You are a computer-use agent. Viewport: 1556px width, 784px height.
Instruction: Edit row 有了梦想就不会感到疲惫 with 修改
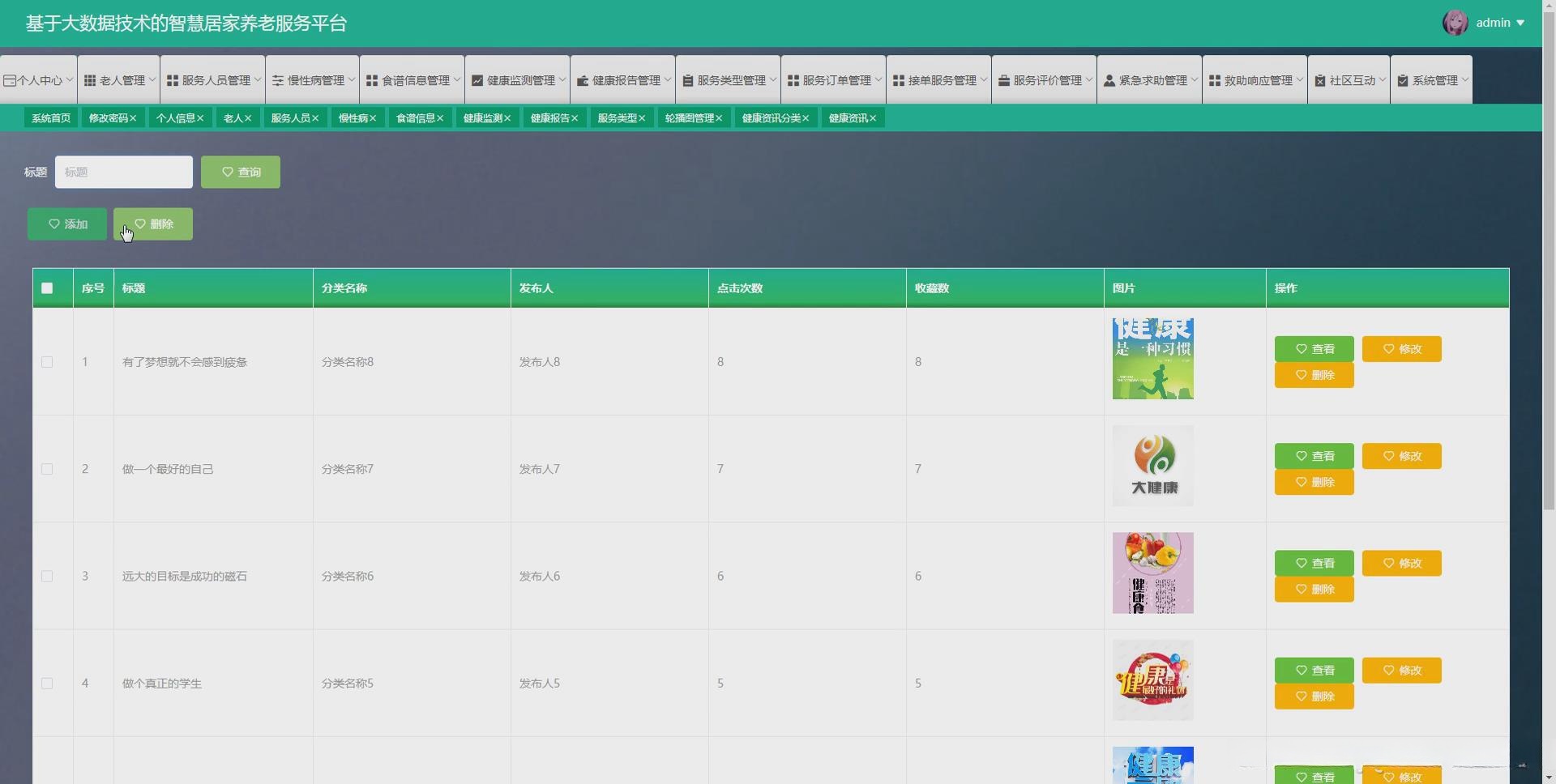coord(1402,349)
